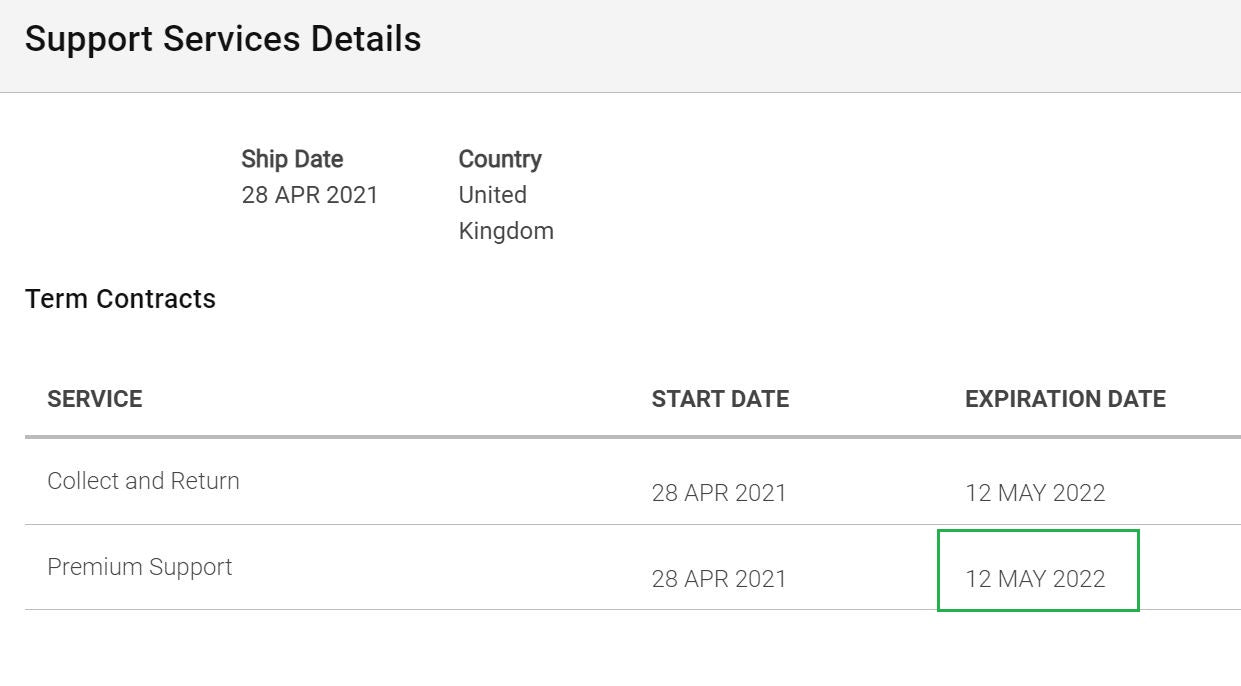The image size is (1241, 686).
Task: Select the word Kingdom in the country value
Action: 506,231
